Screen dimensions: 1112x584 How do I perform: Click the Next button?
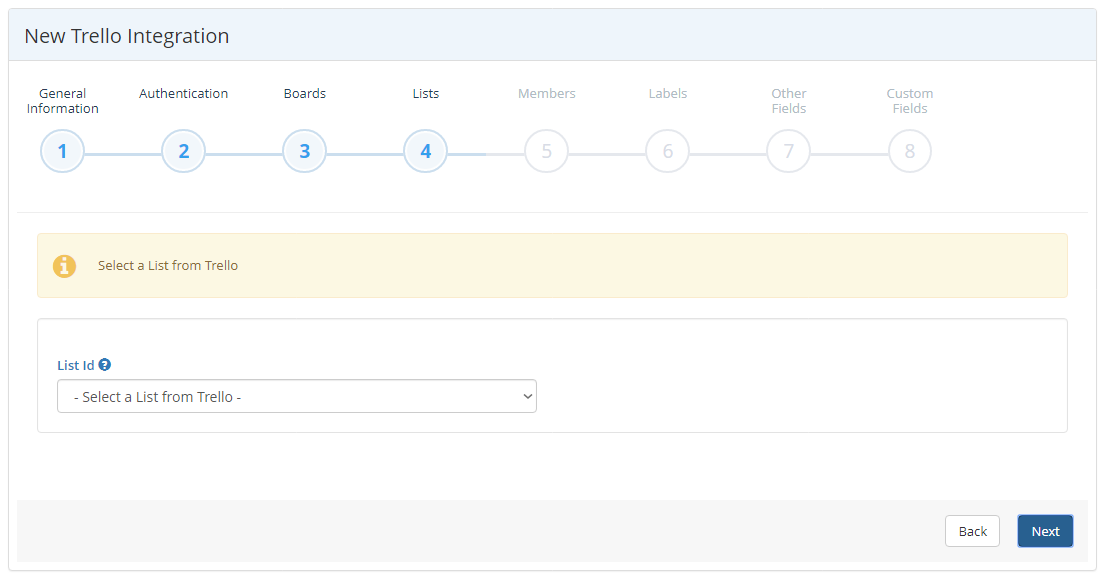tap(1045, 531)
